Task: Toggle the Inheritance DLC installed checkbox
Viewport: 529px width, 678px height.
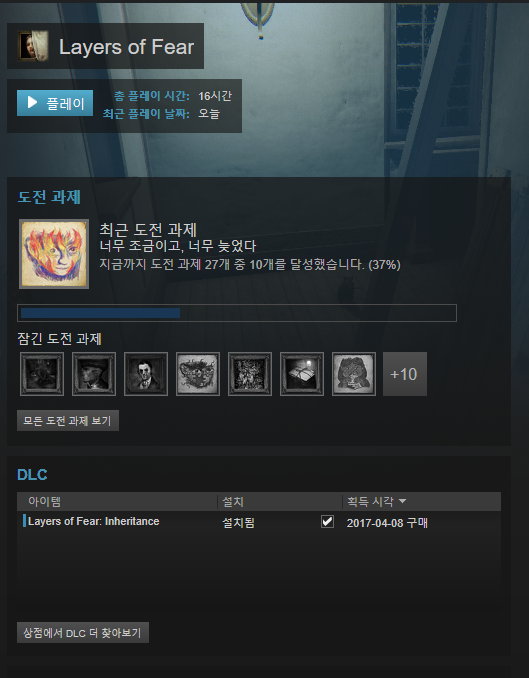Action: (x=327, y=521)
